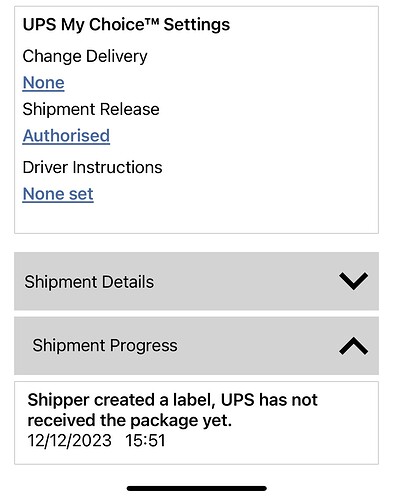Tap the Shipment Progress header label
The height and width of the screenshot is (499, 393).
click(x=105, y=345)
